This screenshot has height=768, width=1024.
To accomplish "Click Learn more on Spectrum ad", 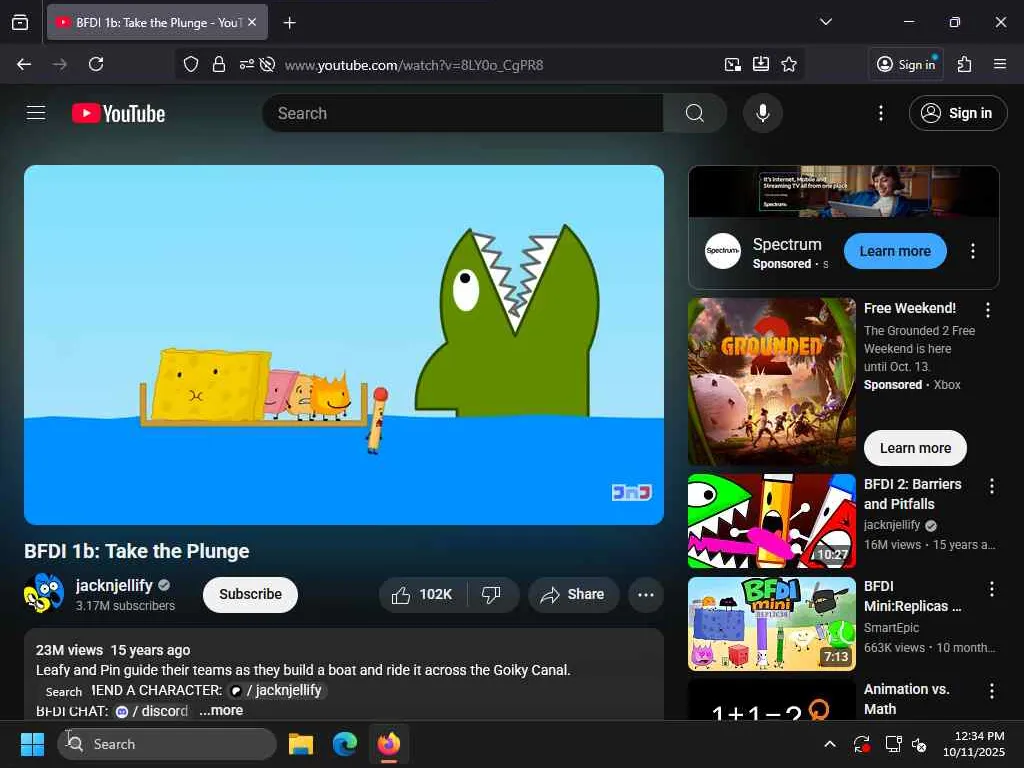I will point(895,251).
